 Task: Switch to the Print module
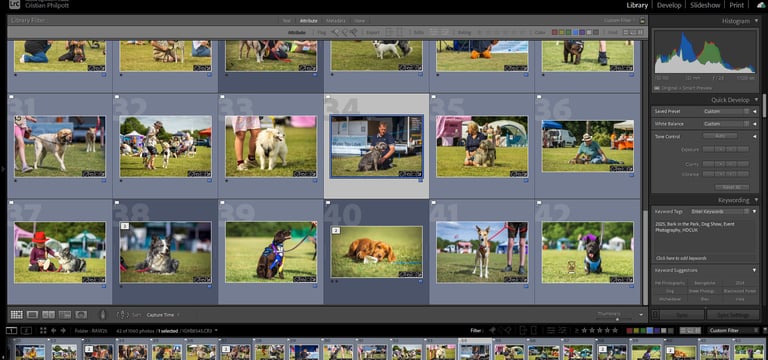click(x=737, y=5)
